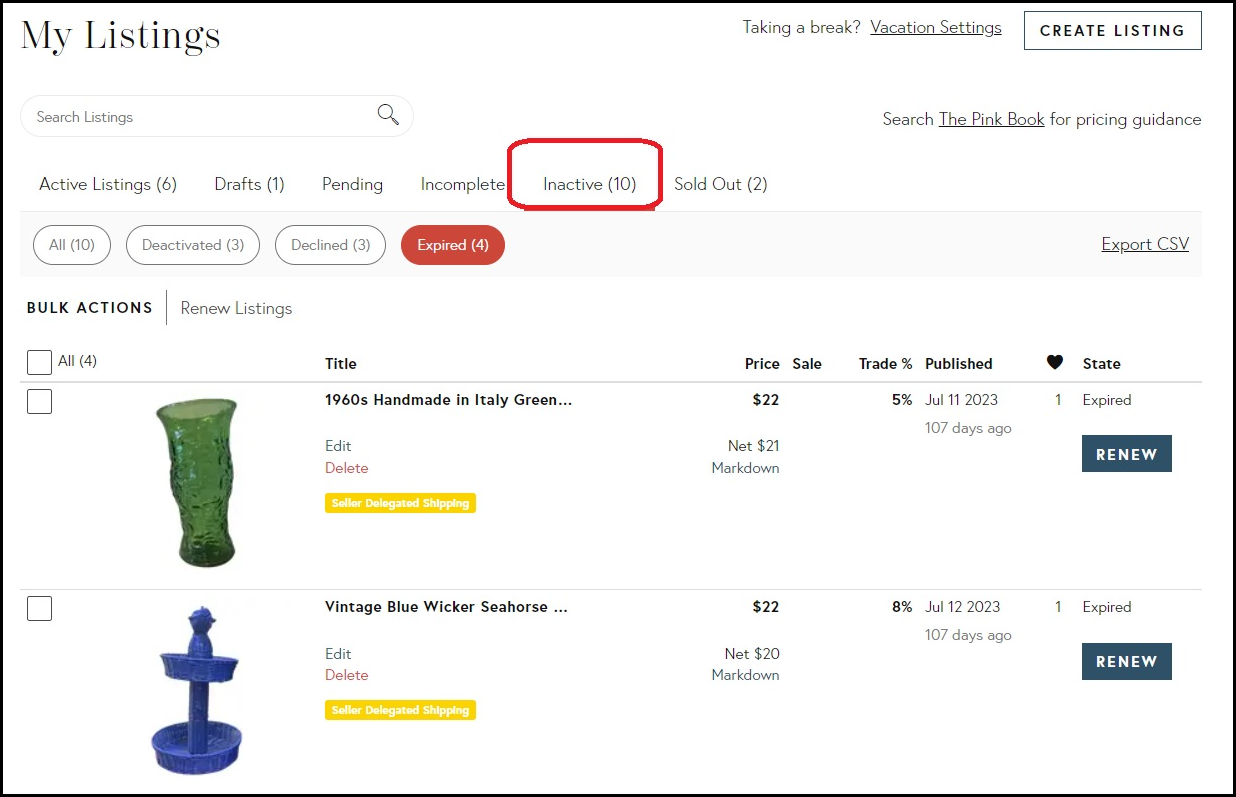Click the seahorse listing Seller Delegated Shipping badge
Screen dimensions: 1236x797
click(400, 710)
